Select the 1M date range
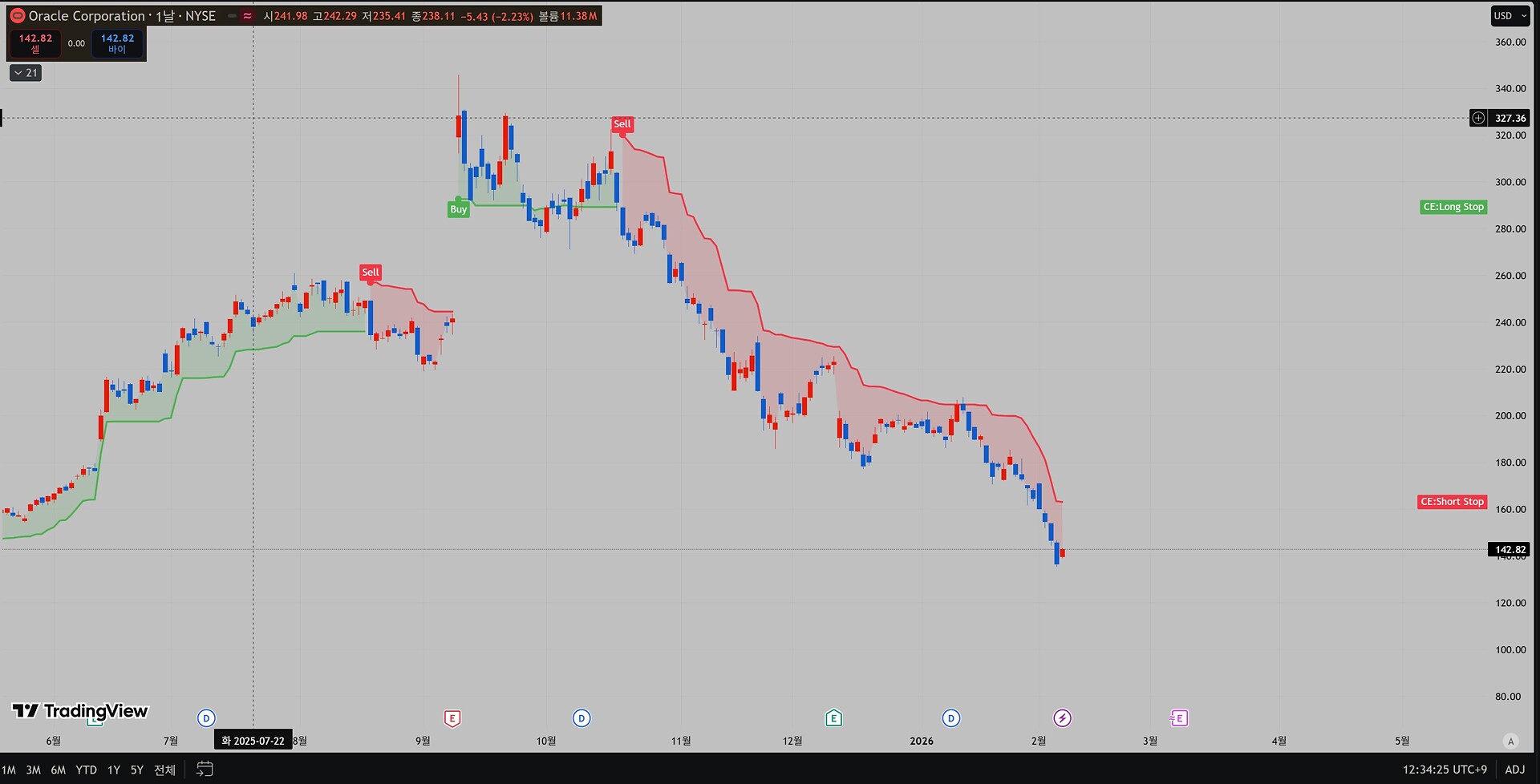Viewport: 1540px width, 784px height. click(x=9, y=770)
